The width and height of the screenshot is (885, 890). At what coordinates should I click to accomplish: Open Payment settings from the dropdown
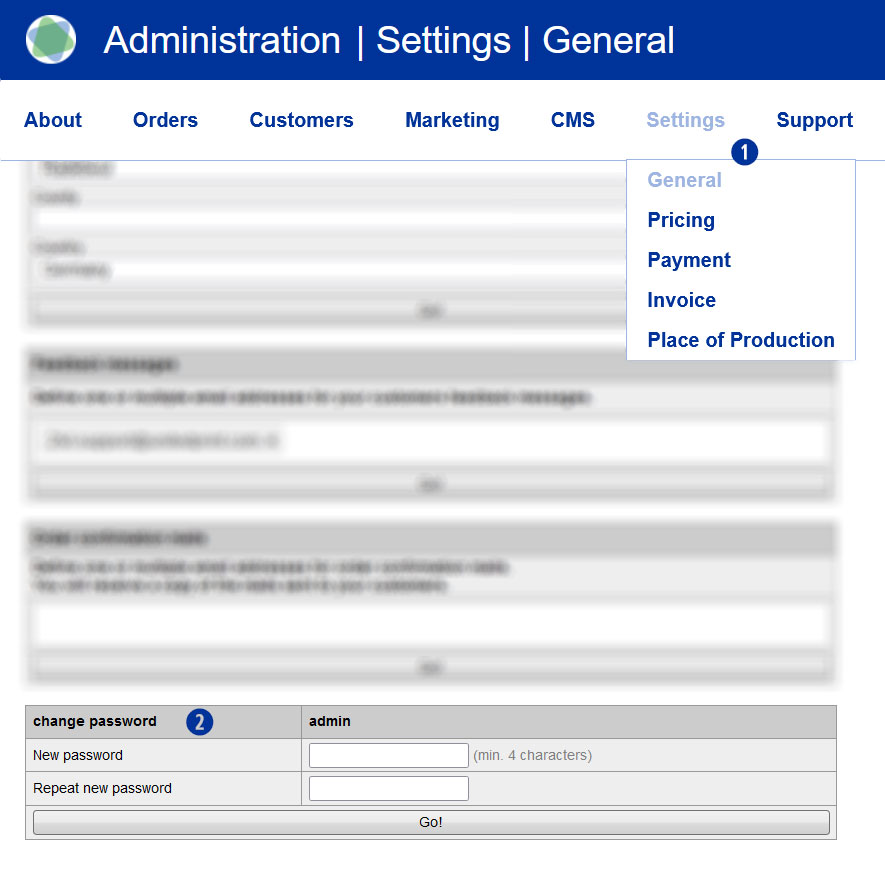(x=689, y=260)
